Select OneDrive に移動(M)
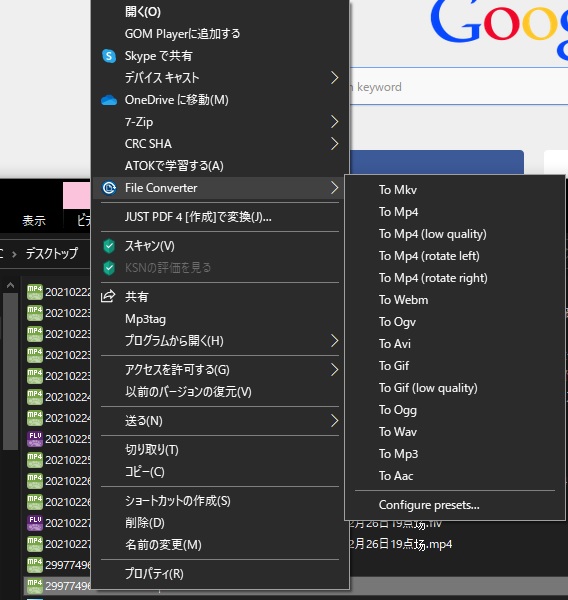This screenshot has height=600, width=568. pos(220,100)
